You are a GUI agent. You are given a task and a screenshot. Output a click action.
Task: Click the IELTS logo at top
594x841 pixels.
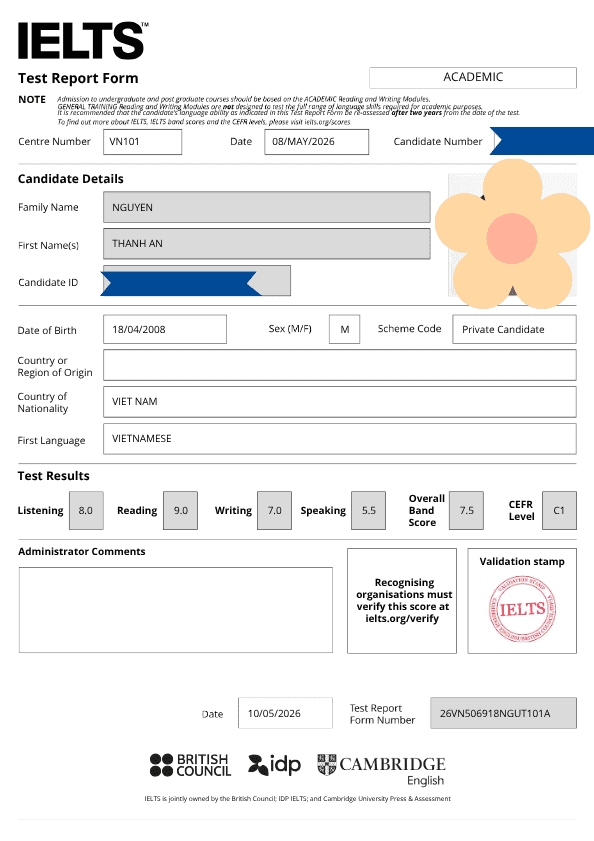tap(83, 40)
